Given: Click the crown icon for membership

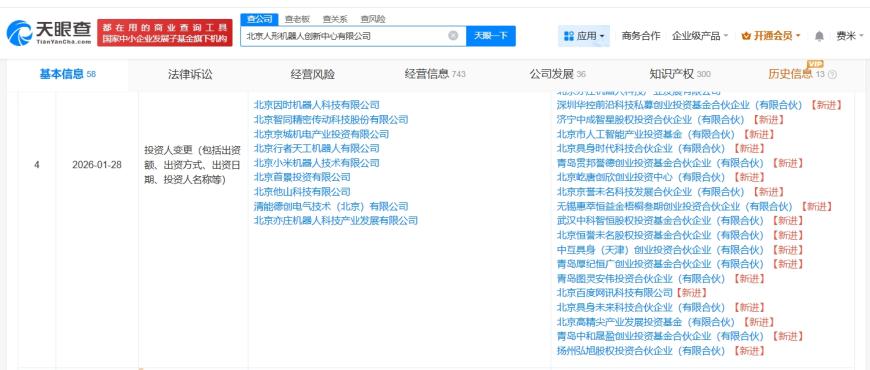Looking at the screenshot, I should click(746, 36).
